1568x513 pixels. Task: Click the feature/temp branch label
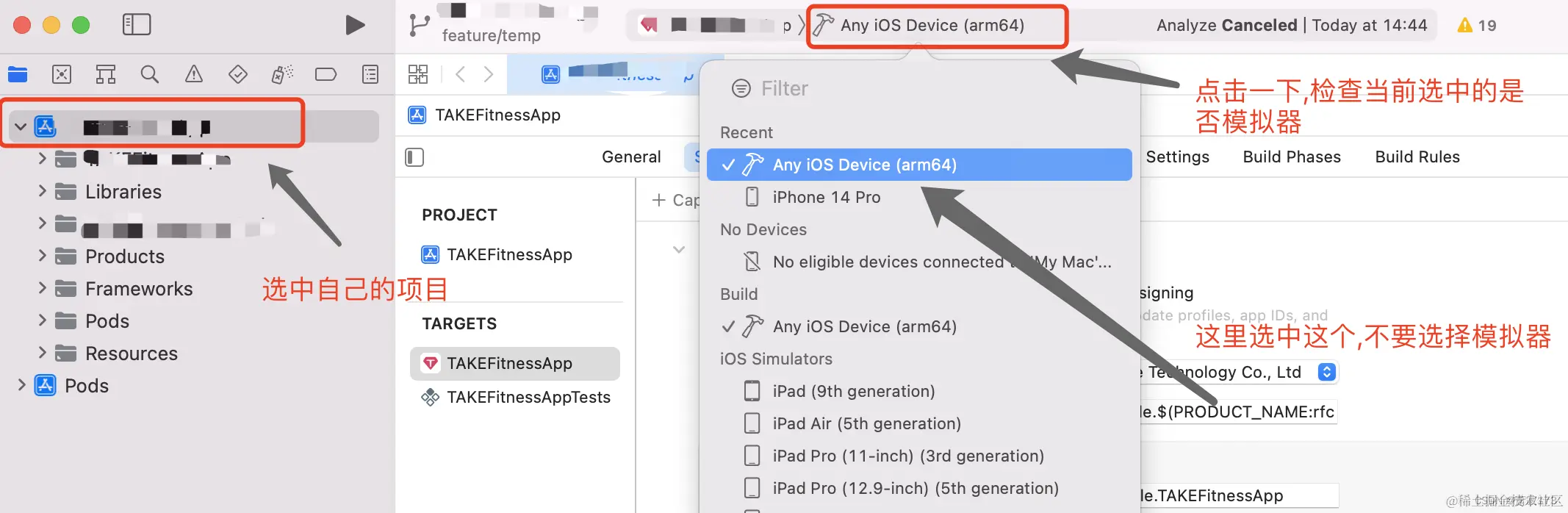(x=492, y=35)
